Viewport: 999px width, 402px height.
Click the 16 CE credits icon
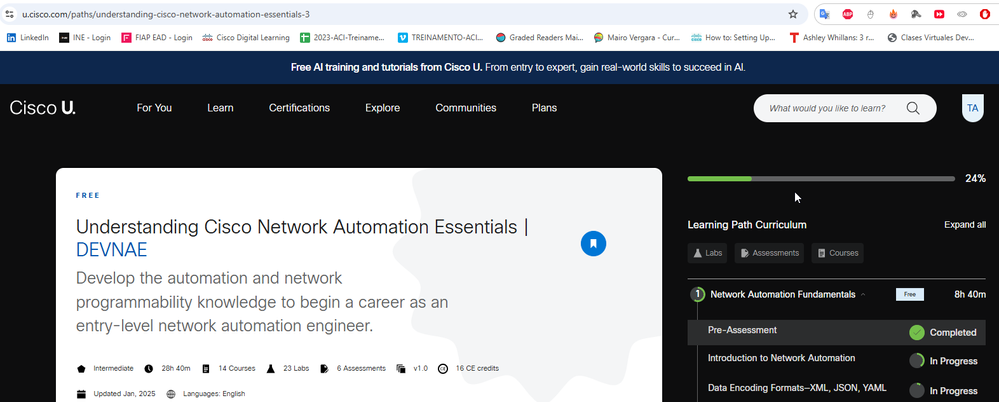[x=443, y=368]
